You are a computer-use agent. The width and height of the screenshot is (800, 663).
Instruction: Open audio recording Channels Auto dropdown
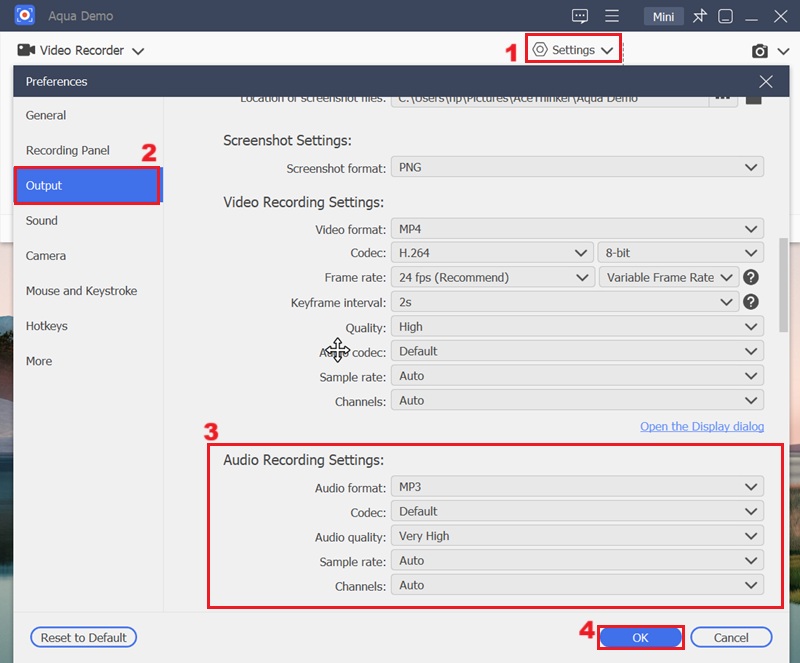[577, 585]
